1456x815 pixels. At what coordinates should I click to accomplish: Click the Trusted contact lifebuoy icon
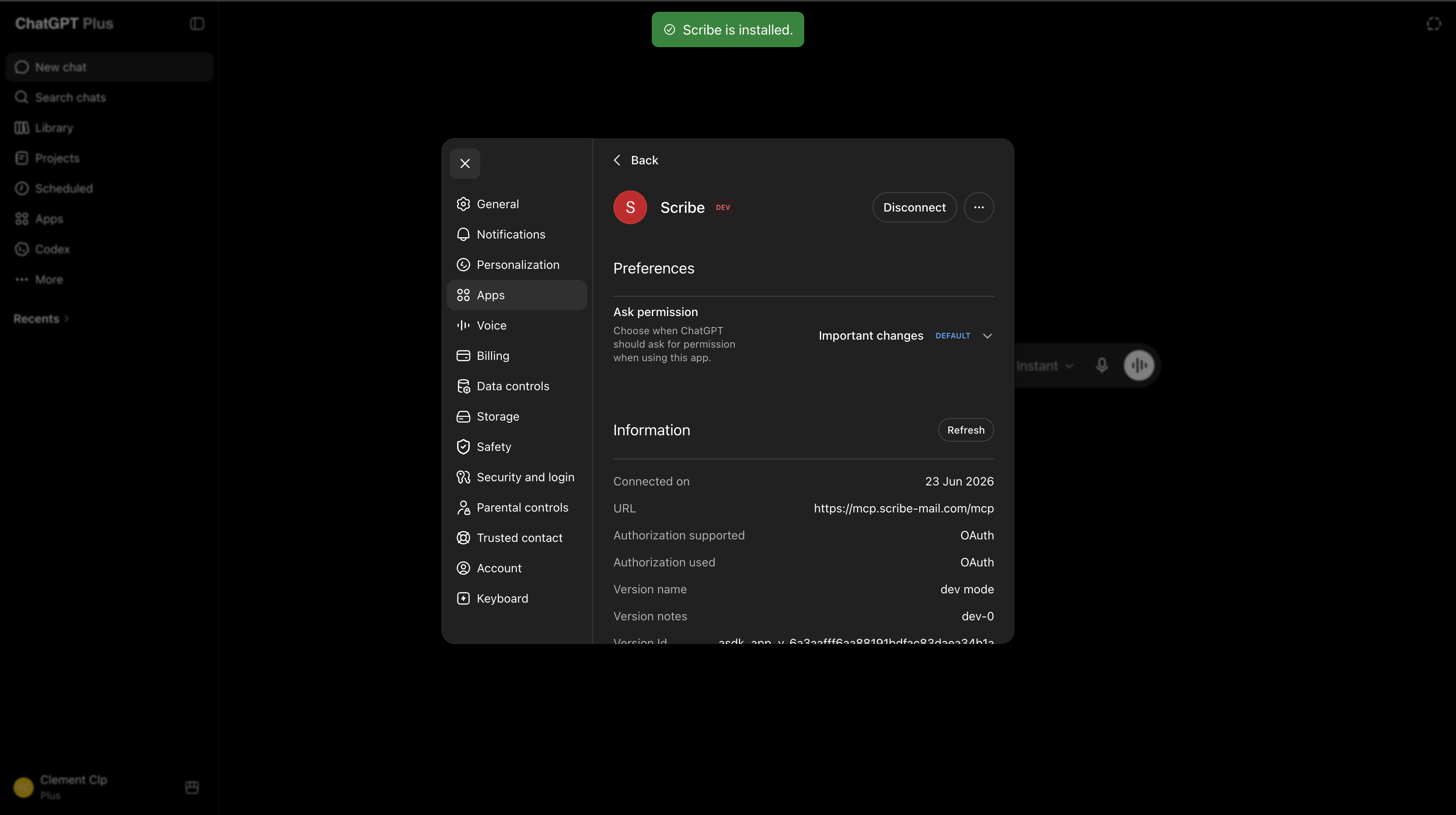point(463,537)
